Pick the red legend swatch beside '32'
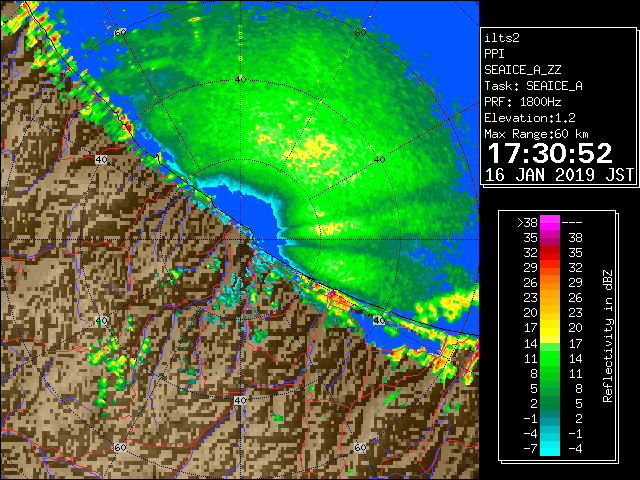The height and width of the screenshot is (480, 640). (550, 253)
